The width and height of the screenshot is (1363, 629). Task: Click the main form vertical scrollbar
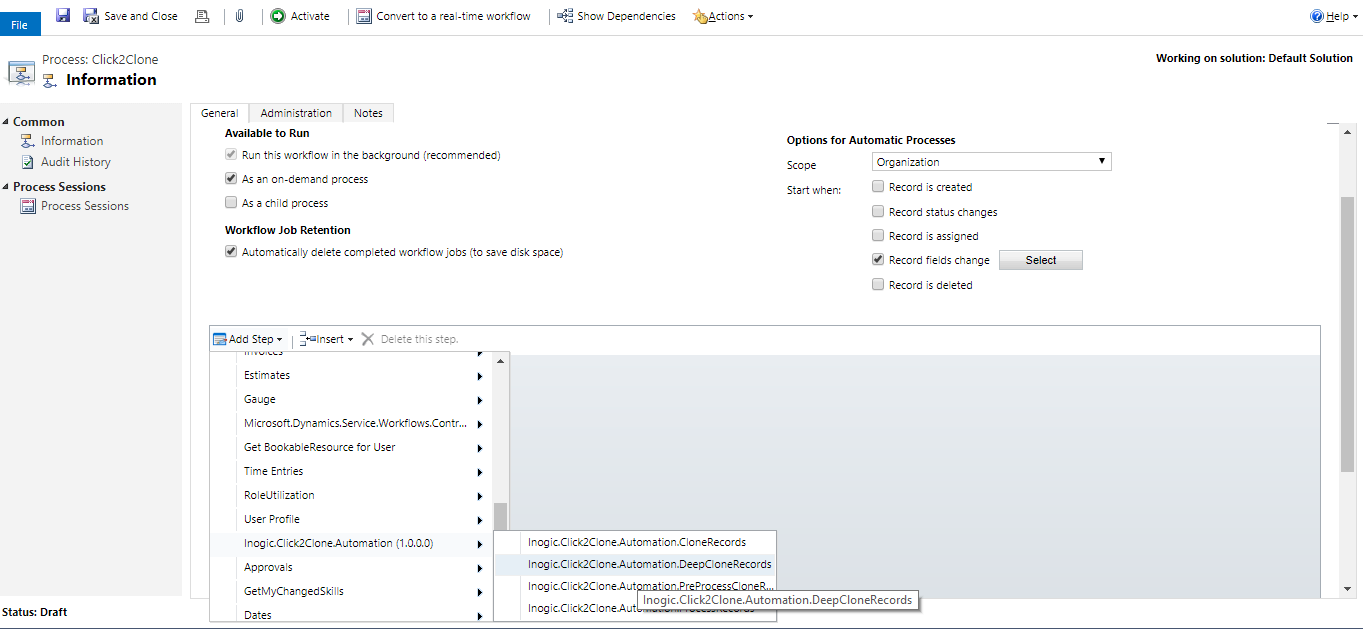[1346, 335]
